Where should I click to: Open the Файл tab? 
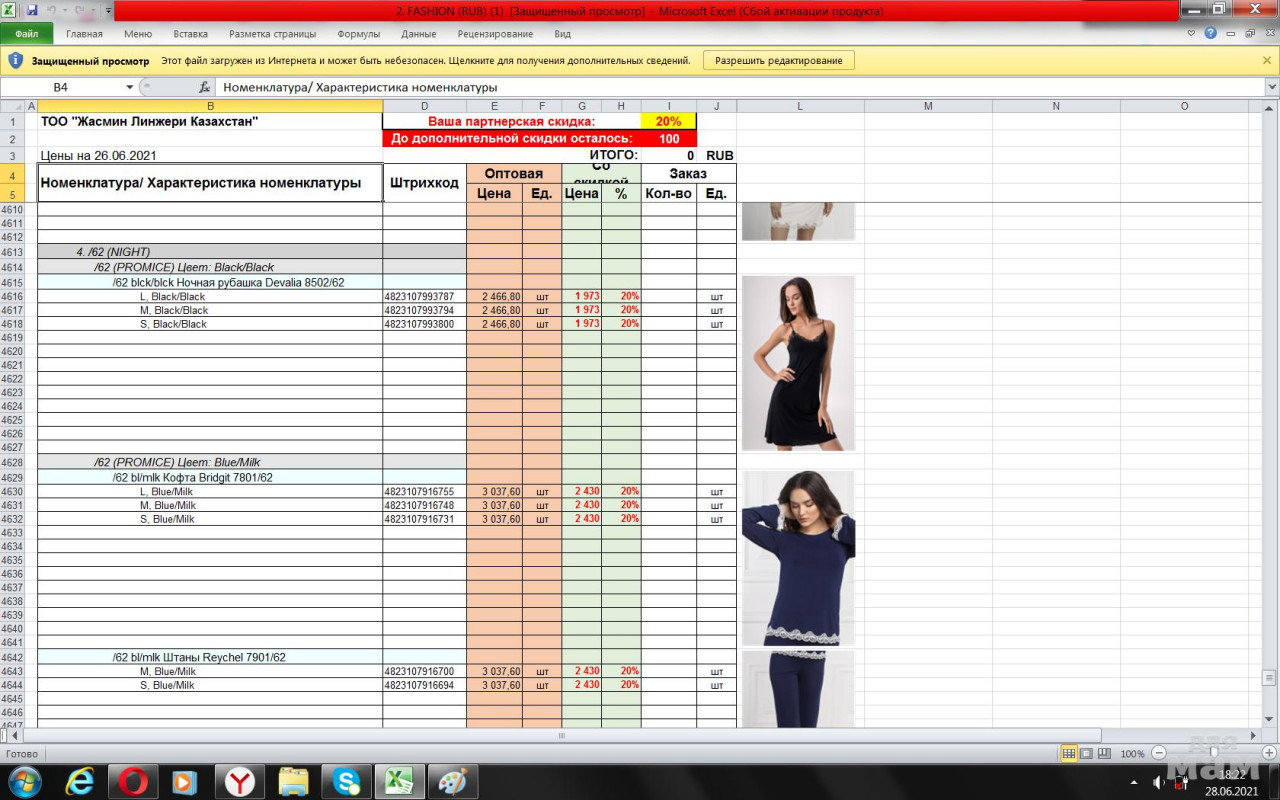click(26, 33)
